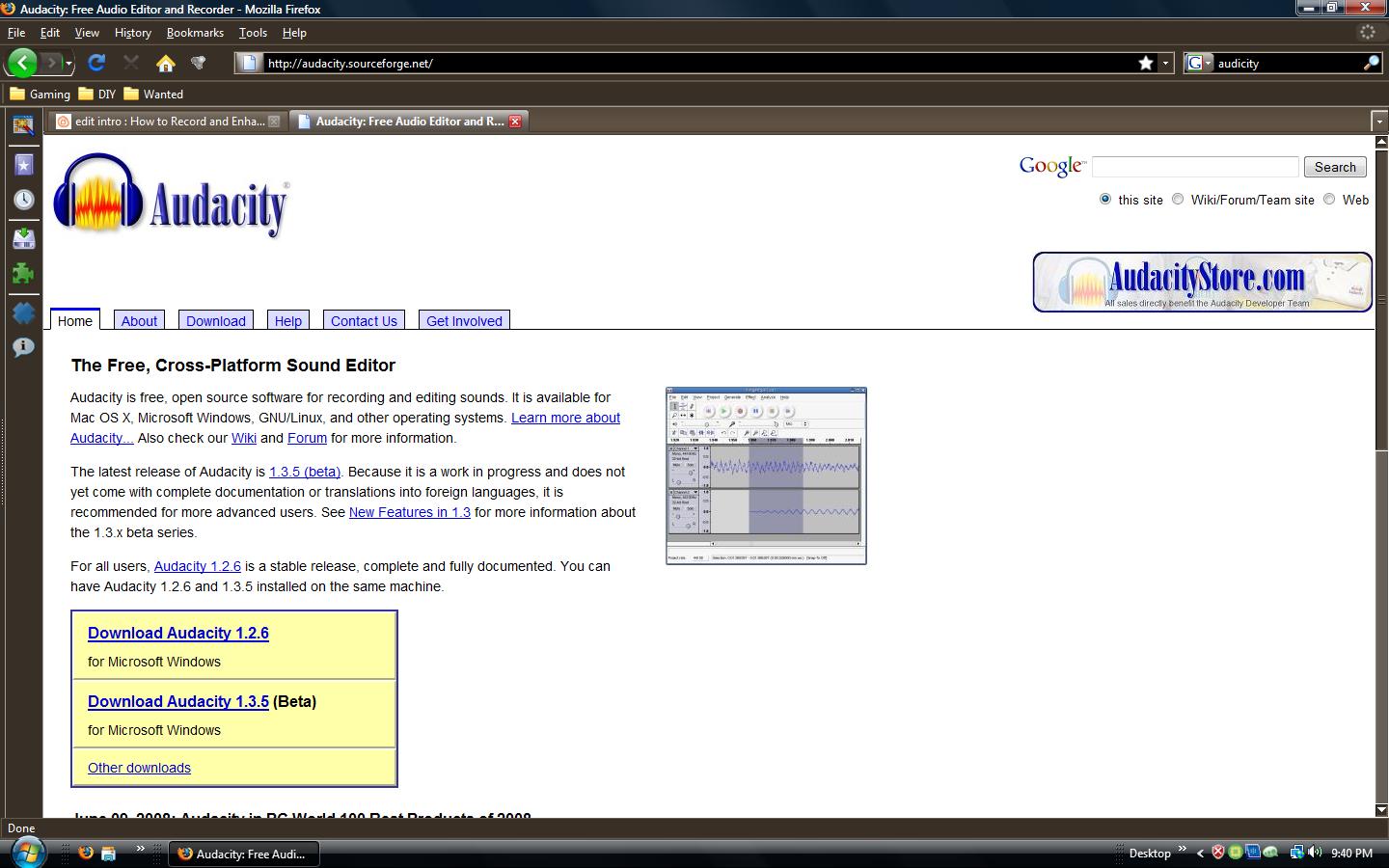Viewport: 1389px width, 868px height.
Task: Click the page scrollbar down arrow
Action: point(1381,809)
